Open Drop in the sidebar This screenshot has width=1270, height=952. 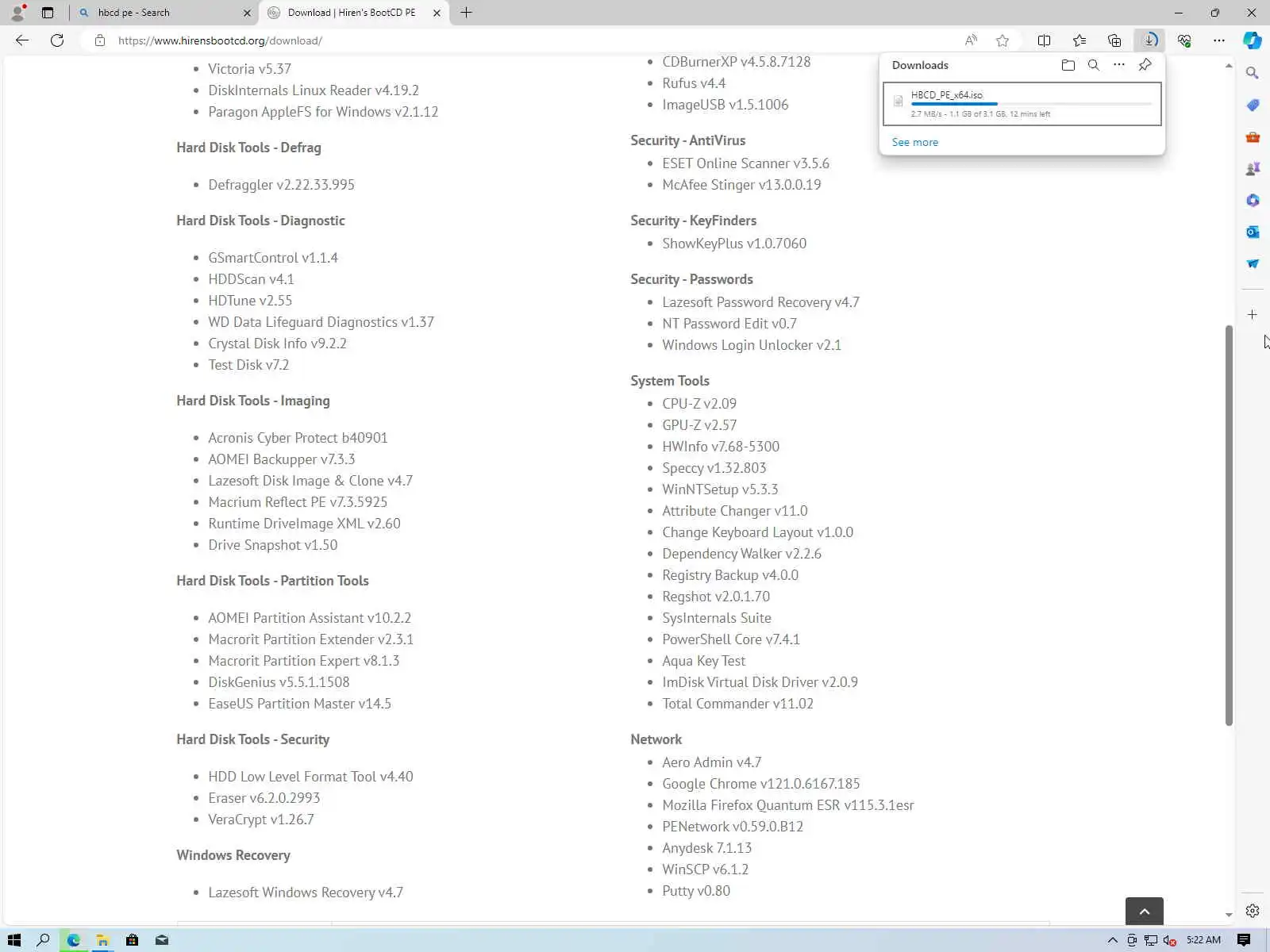(x=1253, y=263)
